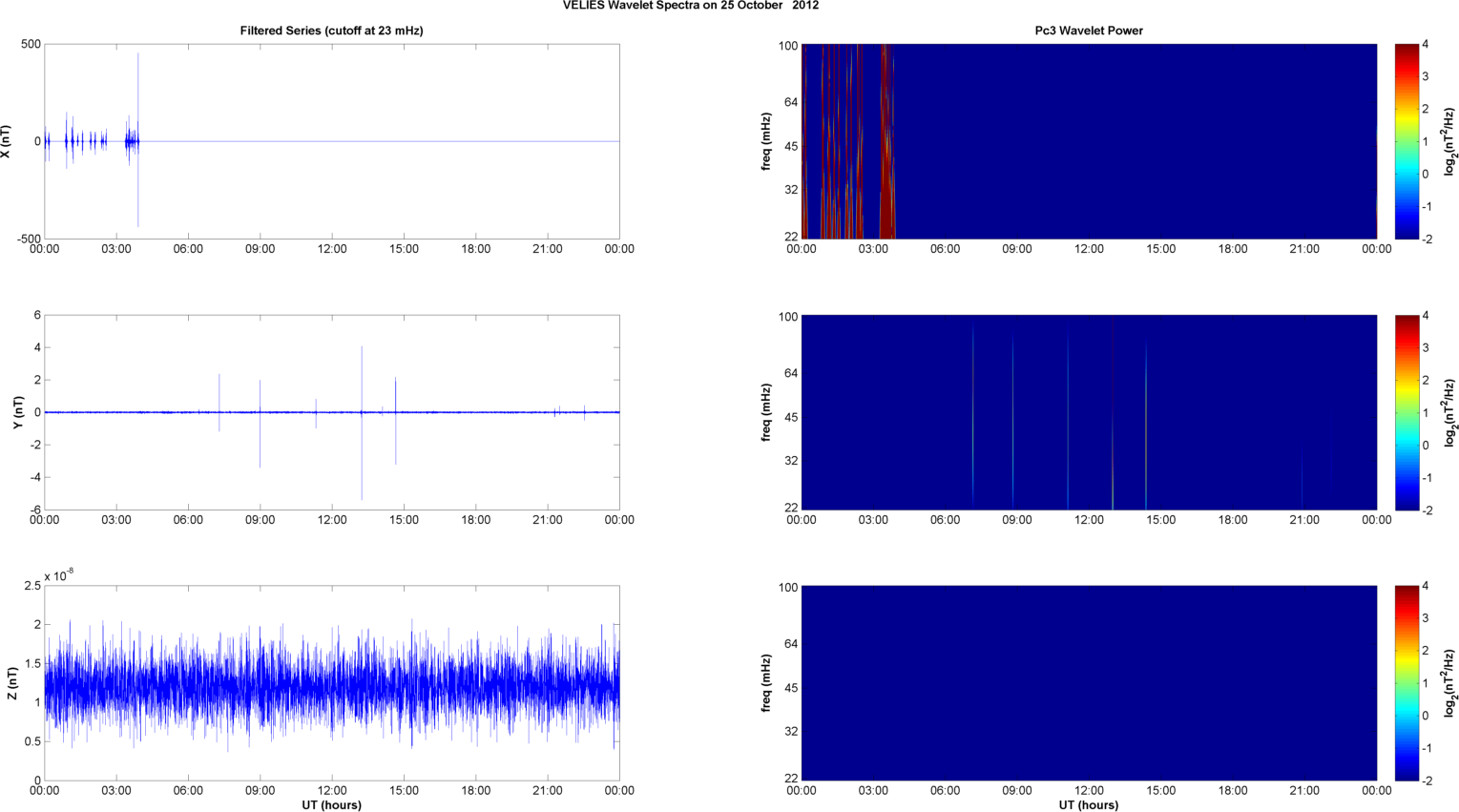1459x812 pixels.
Task: Click the '-2' label on the bottom colorbar
Action: [x=1427, y=781]
